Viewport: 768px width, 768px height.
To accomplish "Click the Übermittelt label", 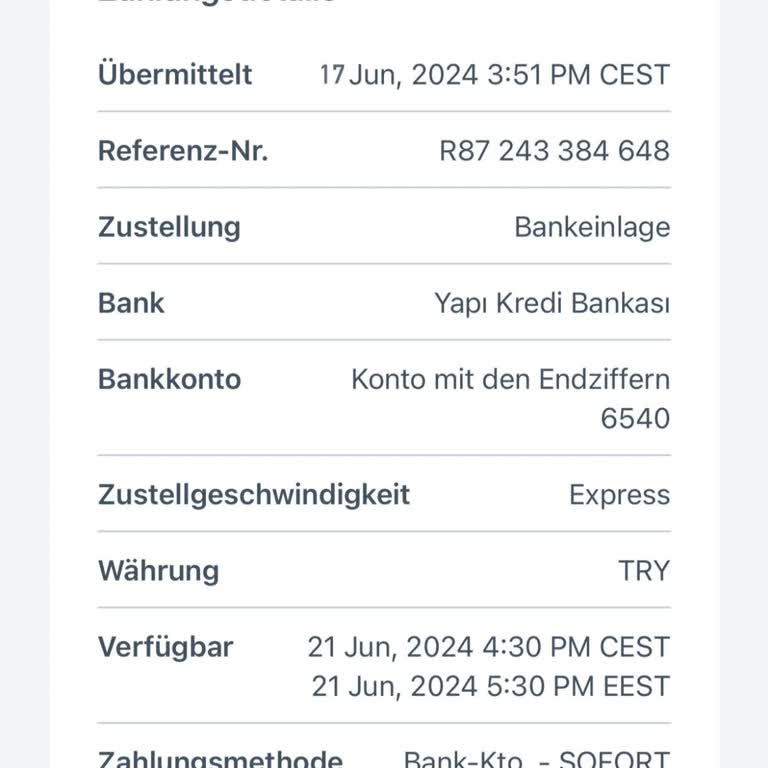I will click(175, 75).
